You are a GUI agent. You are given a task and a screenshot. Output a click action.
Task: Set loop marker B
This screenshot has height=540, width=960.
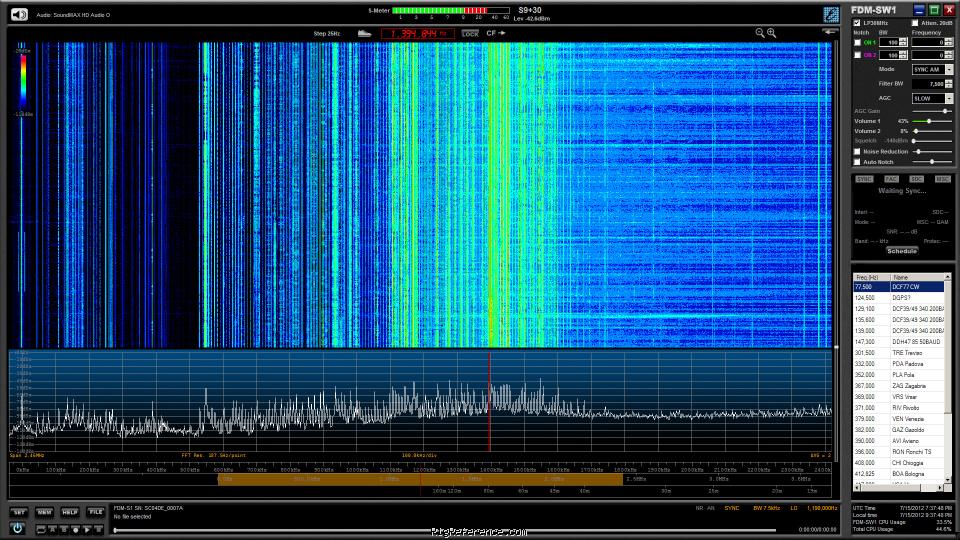tap(64, 529)
